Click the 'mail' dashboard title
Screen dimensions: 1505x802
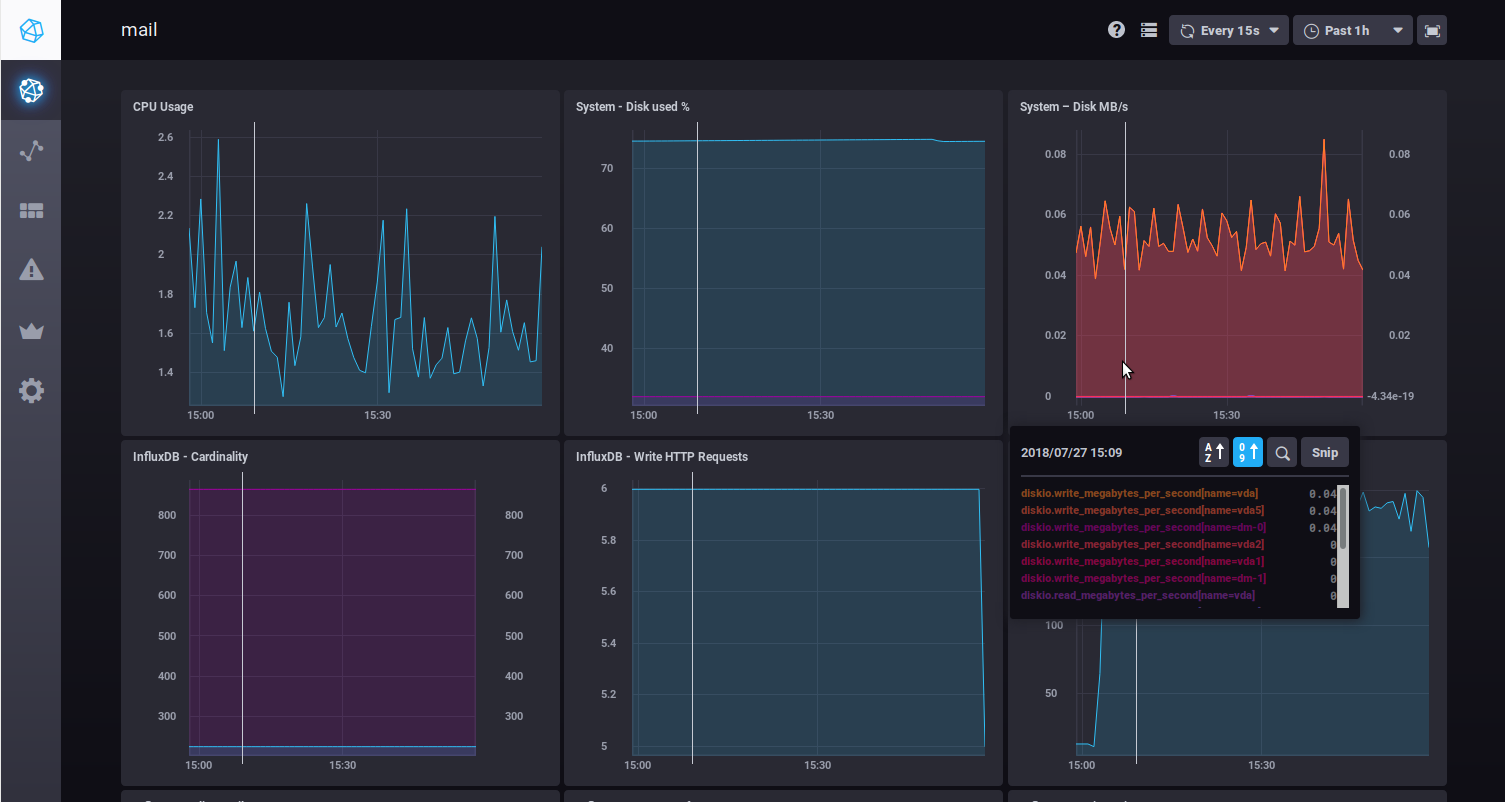[139, 30]
